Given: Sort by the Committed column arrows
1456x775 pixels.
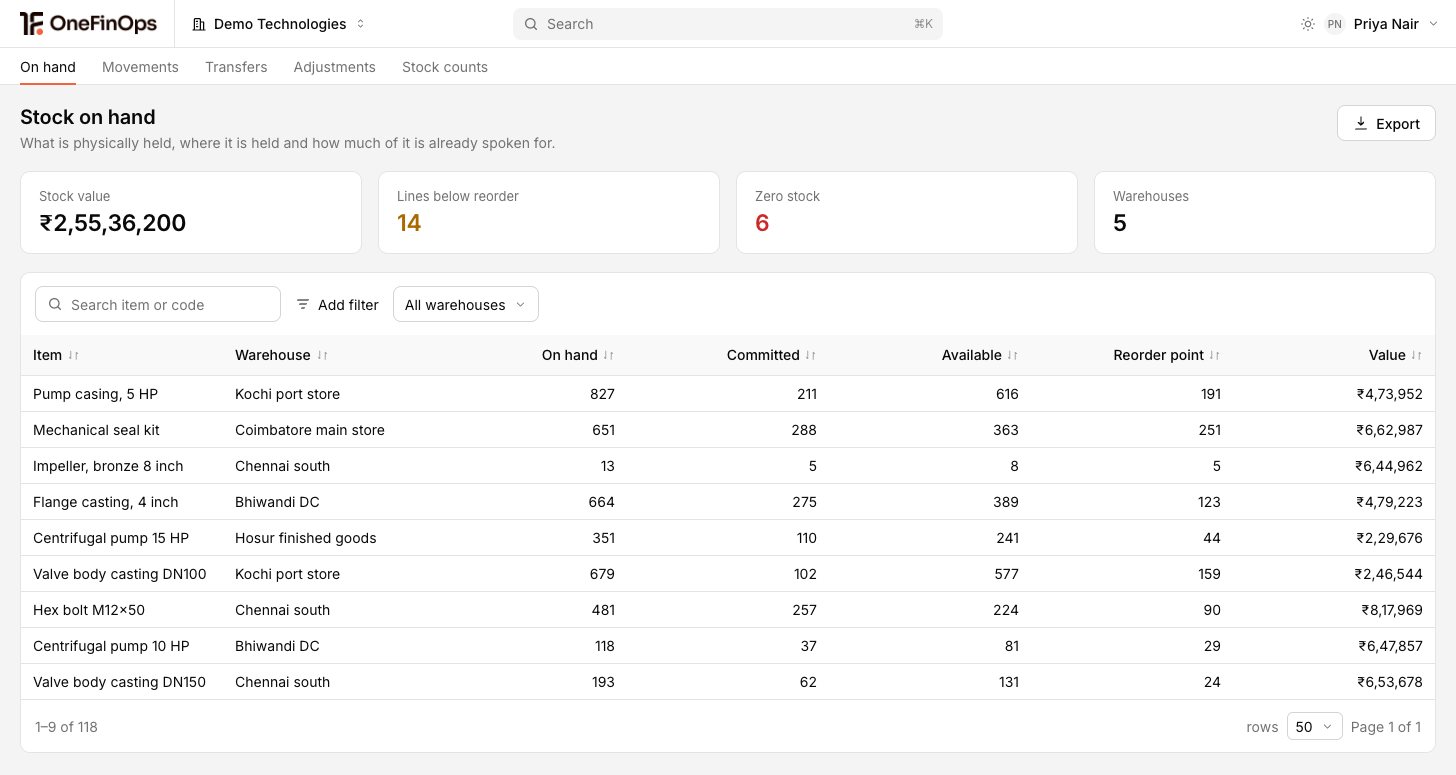Looking at the screenshot, I should [811, 355].
